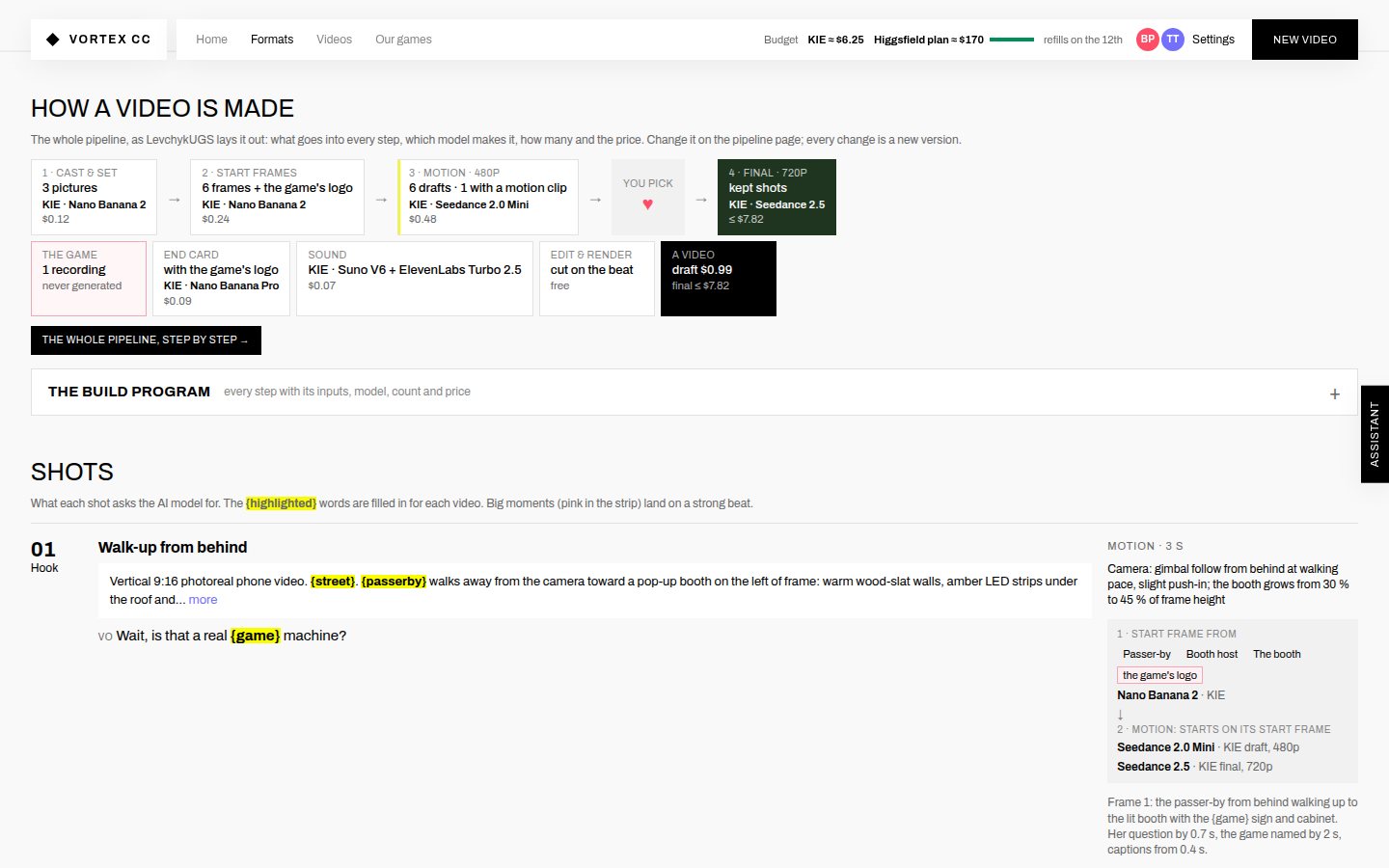Click the 'the game's logo' tag
Viewport: 1389px width, 868px height.
coord(1159,675)
